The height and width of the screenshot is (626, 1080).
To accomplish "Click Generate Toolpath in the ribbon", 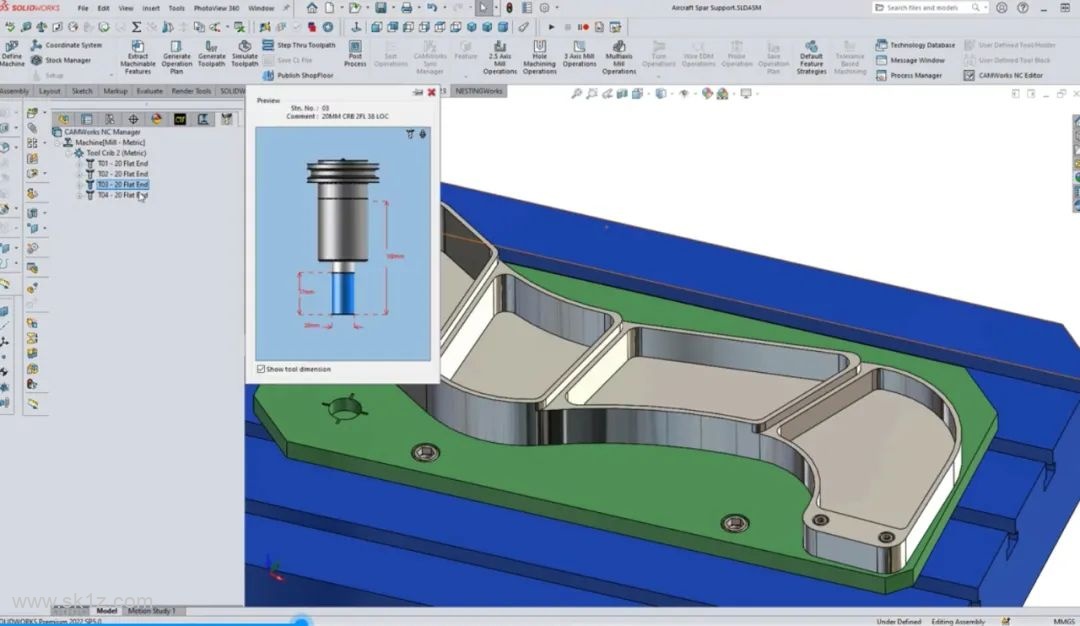I will [211, 54].
